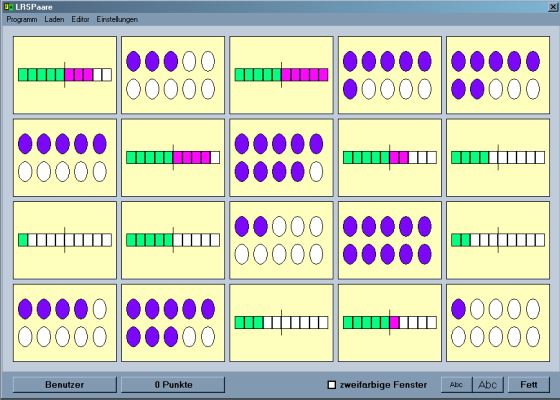Open the Programm menu

click(22, 19)
